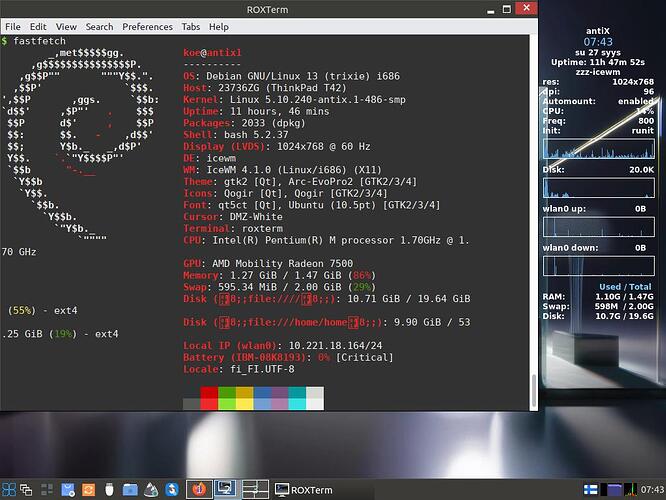This screenshot has height=500, width=666.
Task: Minimize the ROXTerm window
Action: (491, 9)
